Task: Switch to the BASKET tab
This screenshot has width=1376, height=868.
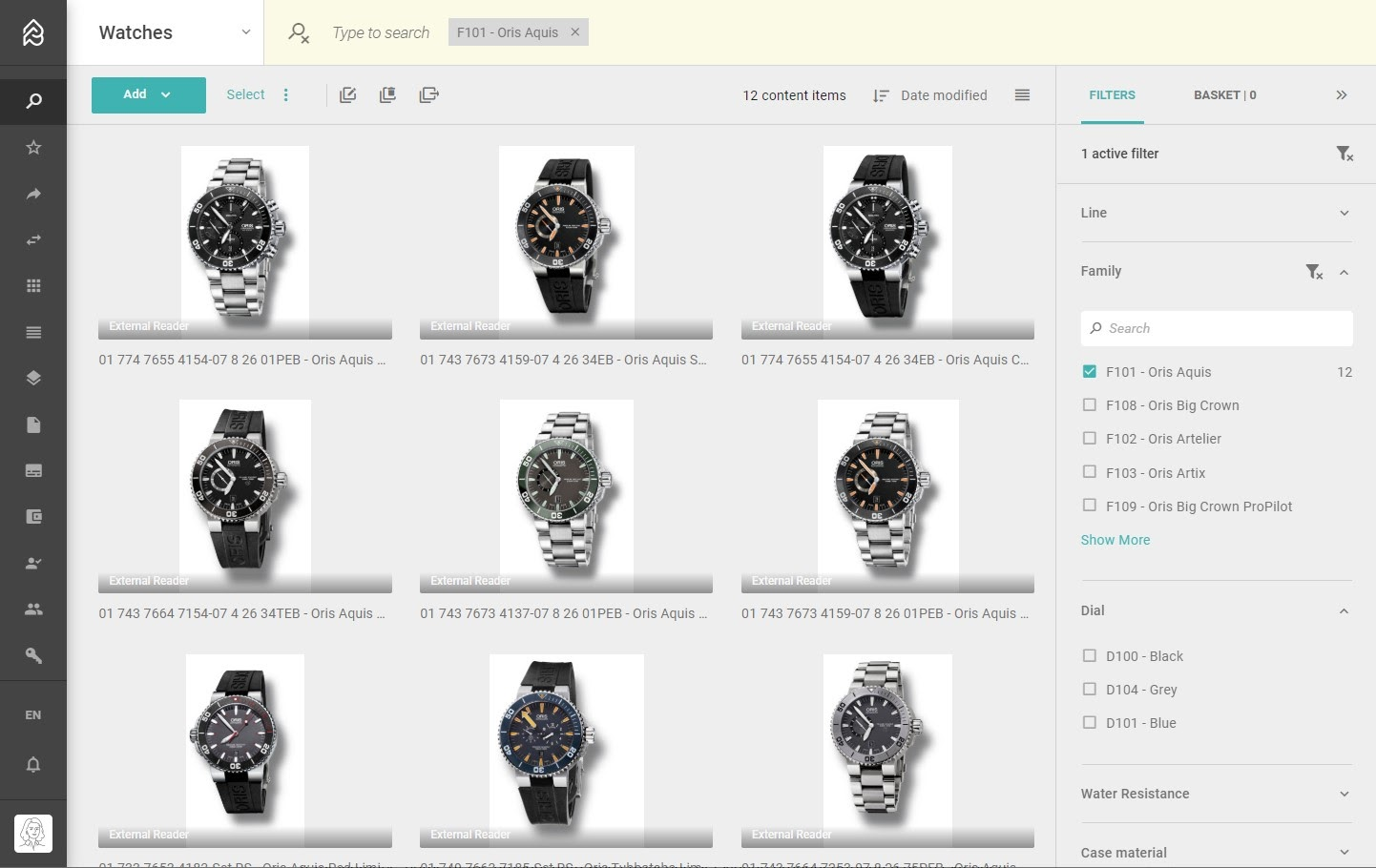Action: coord(1225,95)
